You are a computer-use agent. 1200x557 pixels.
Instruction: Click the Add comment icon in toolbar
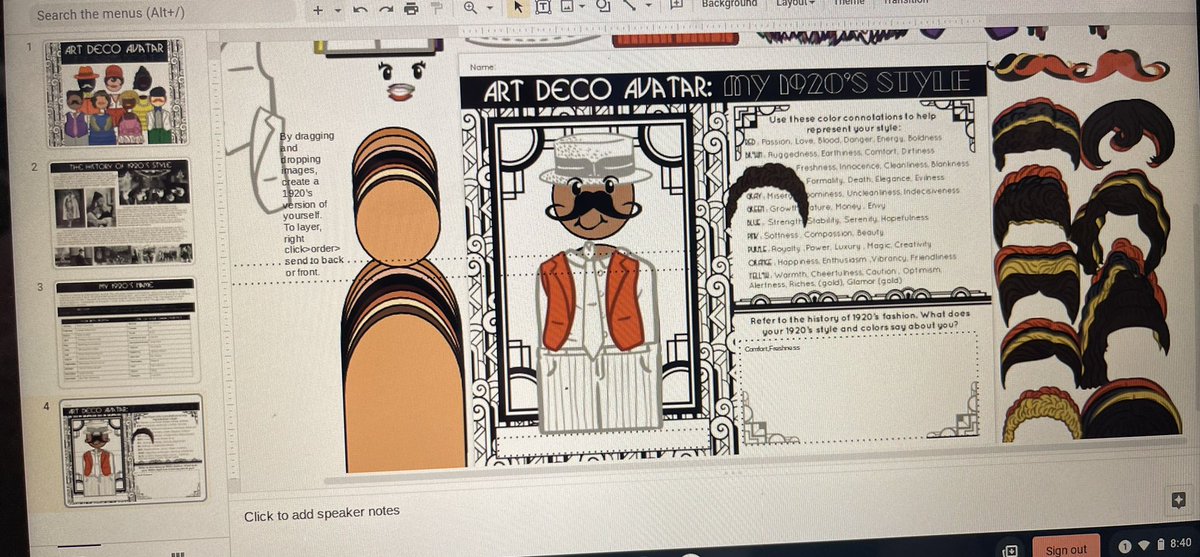(x=676, y=4)
